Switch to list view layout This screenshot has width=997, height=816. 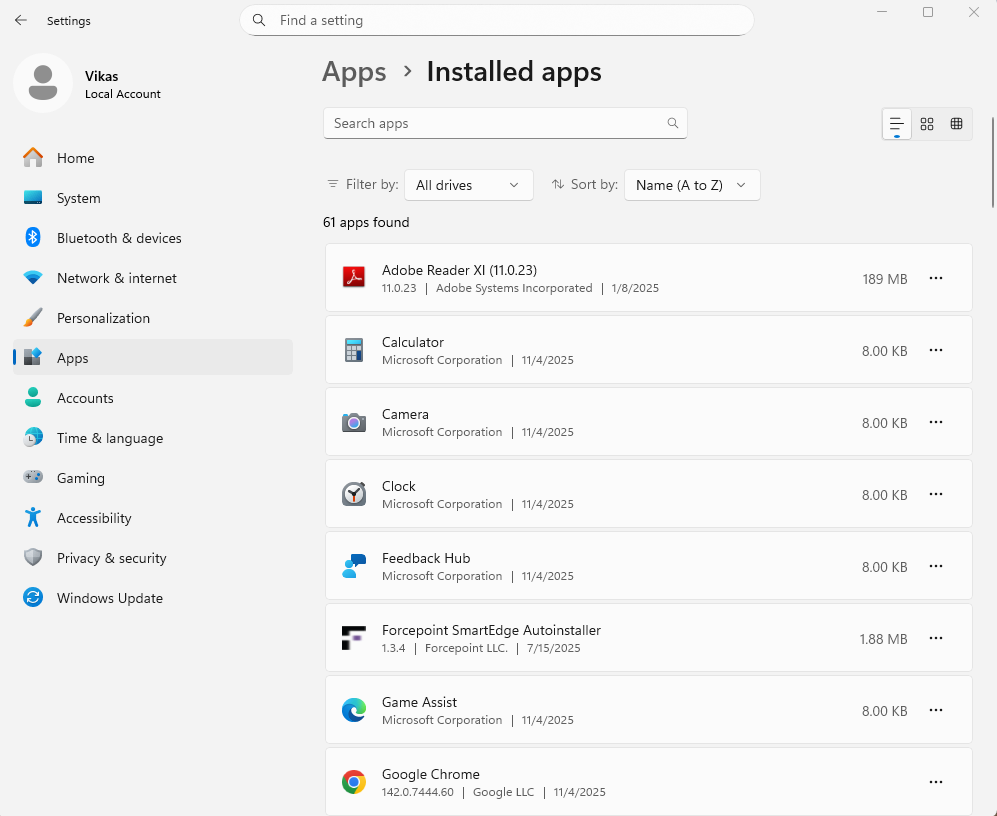pos(897,124)
